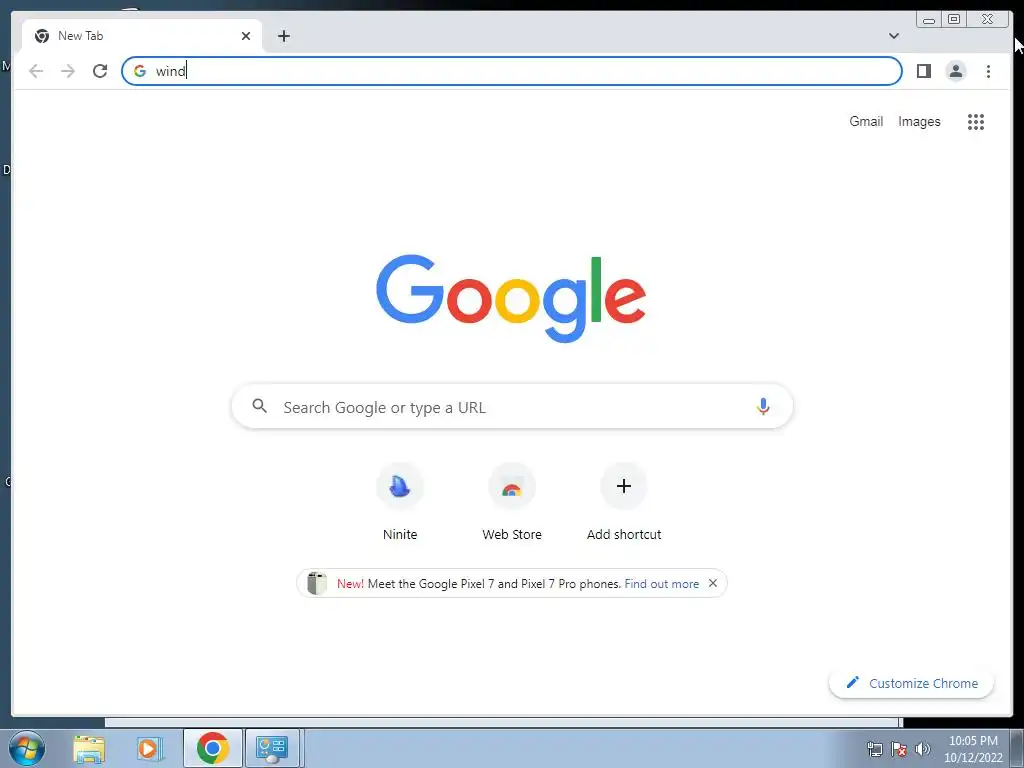The height and width of the screenshot is (768, 1024).
Task: Click the Chrome taskbar icon
Action: (212, 748)
